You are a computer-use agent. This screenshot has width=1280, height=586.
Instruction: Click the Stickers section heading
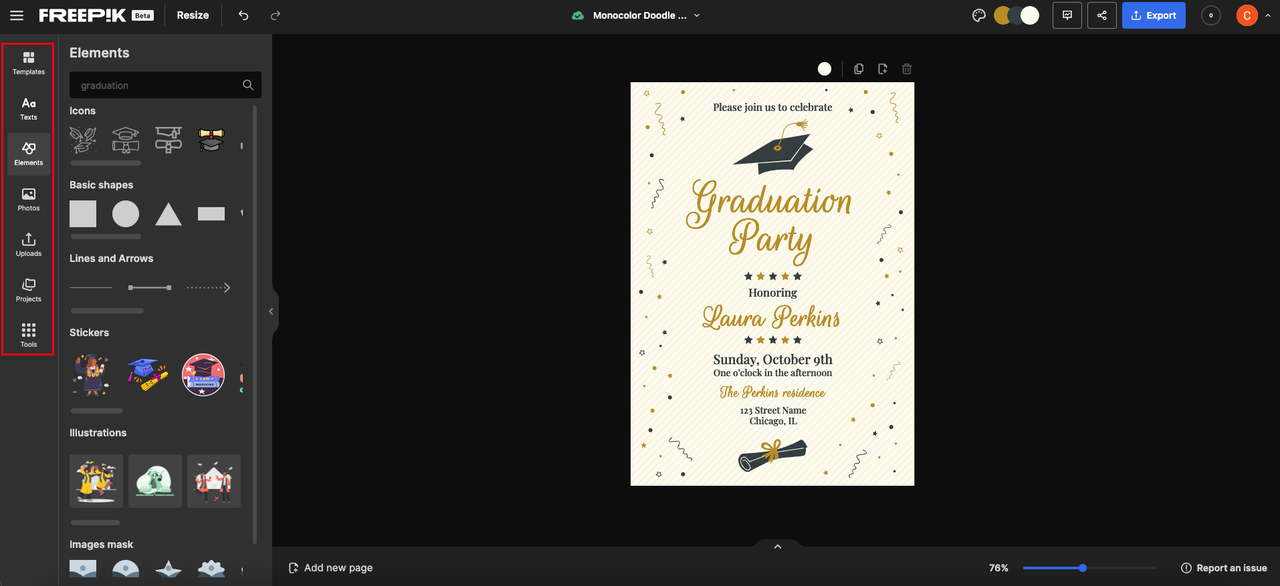pos(89,332)
